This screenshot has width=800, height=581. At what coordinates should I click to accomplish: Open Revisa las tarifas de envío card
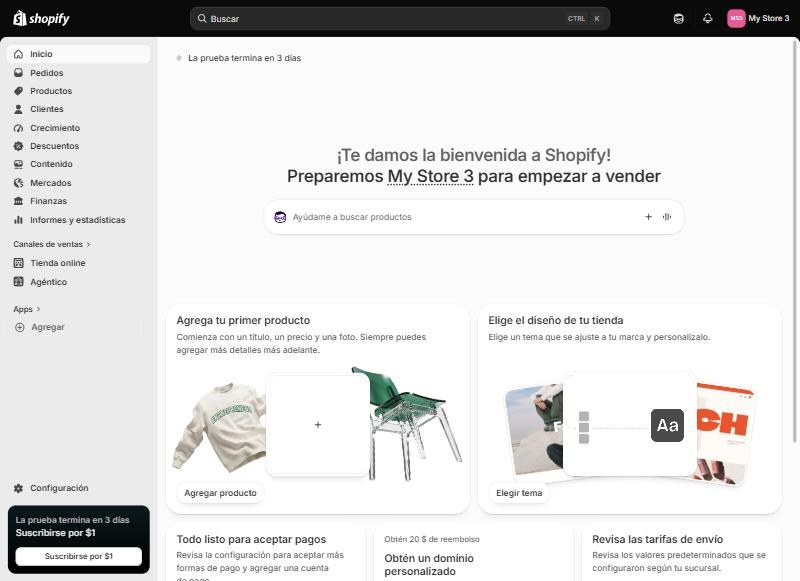point(682,552)
